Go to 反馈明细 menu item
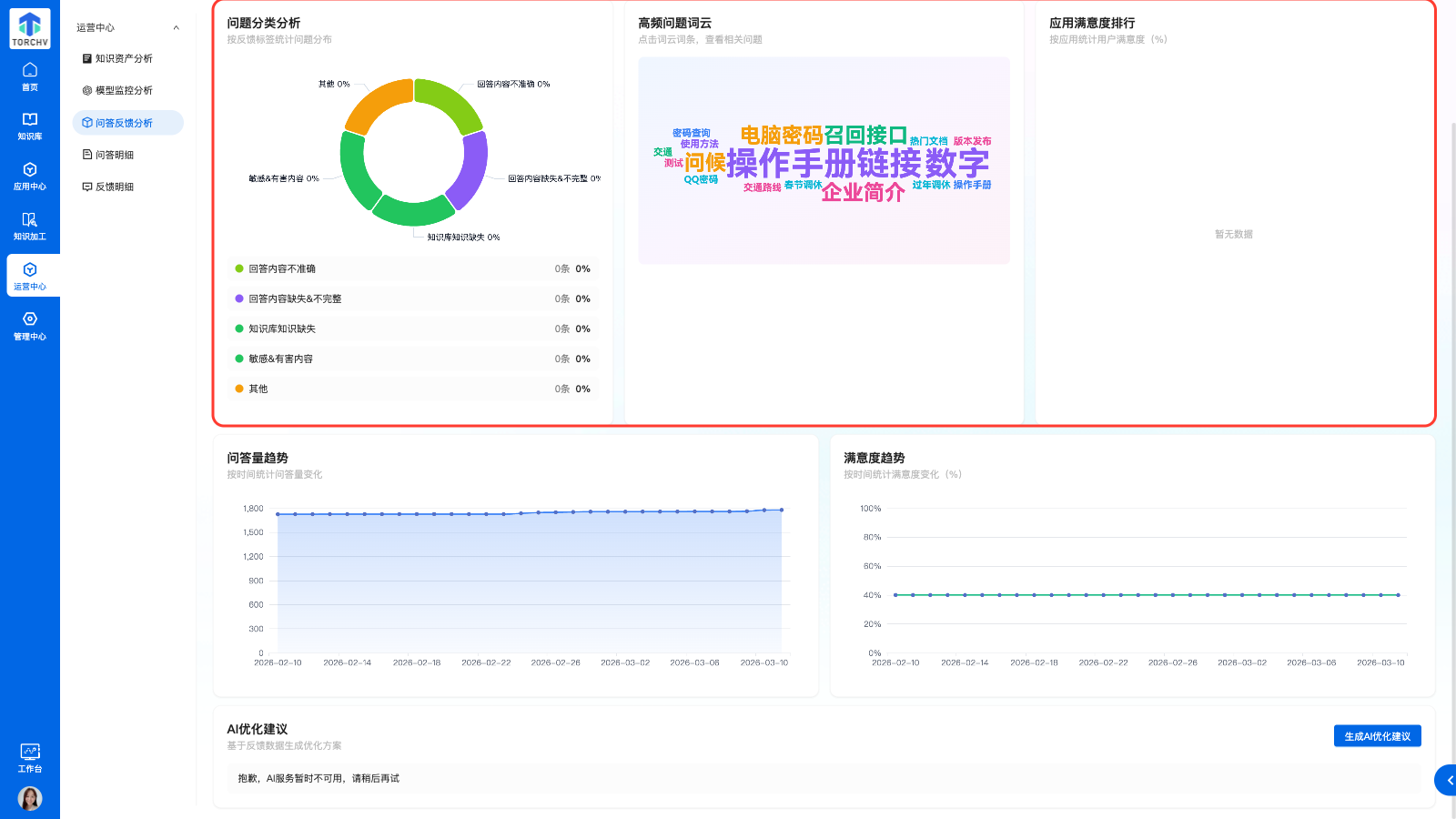The image size is (1456, 819). [x=115, y=187]
